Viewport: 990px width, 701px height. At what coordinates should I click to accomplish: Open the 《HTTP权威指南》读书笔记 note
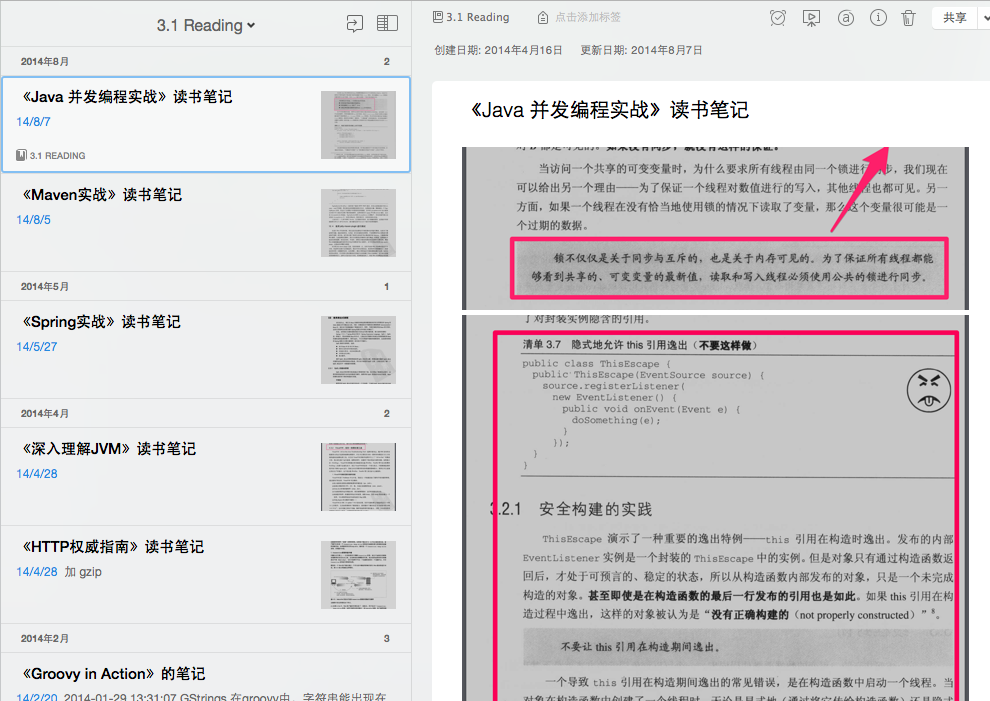coord(206,574)
